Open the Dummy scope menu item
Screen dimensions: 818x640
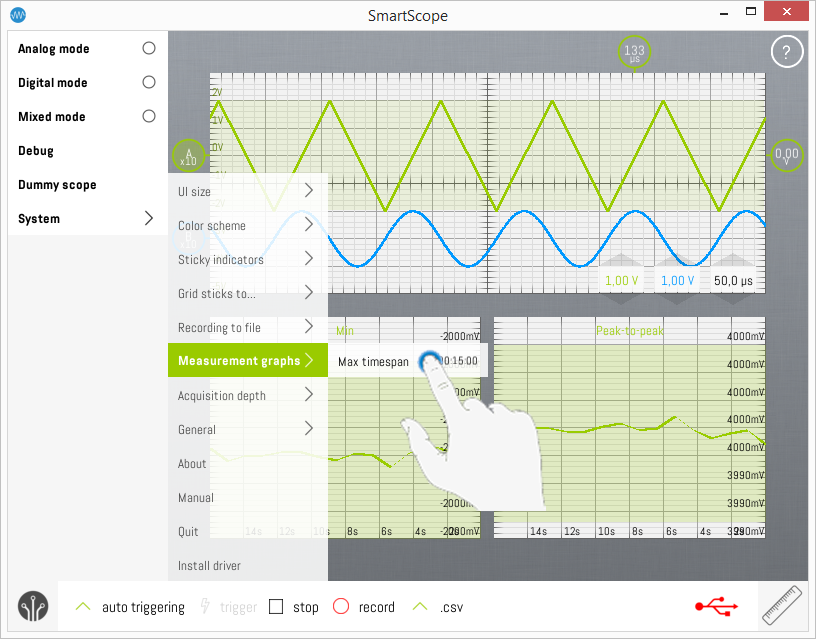click(58, 185)
